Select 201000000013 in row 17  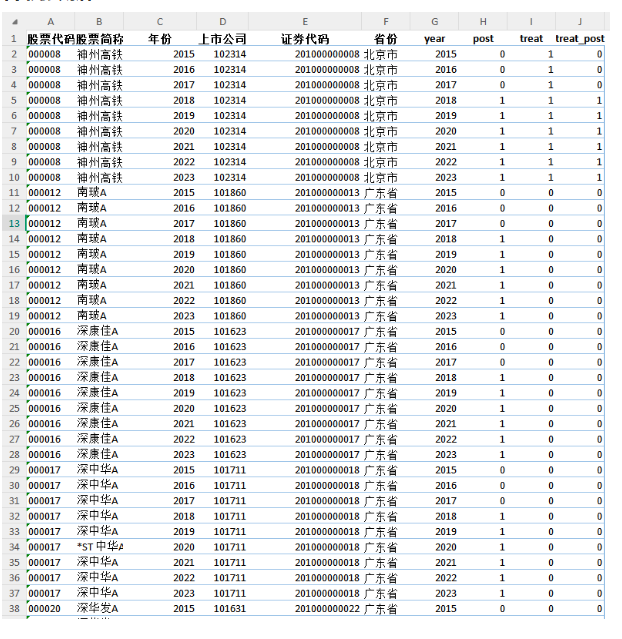coord(305,285)
